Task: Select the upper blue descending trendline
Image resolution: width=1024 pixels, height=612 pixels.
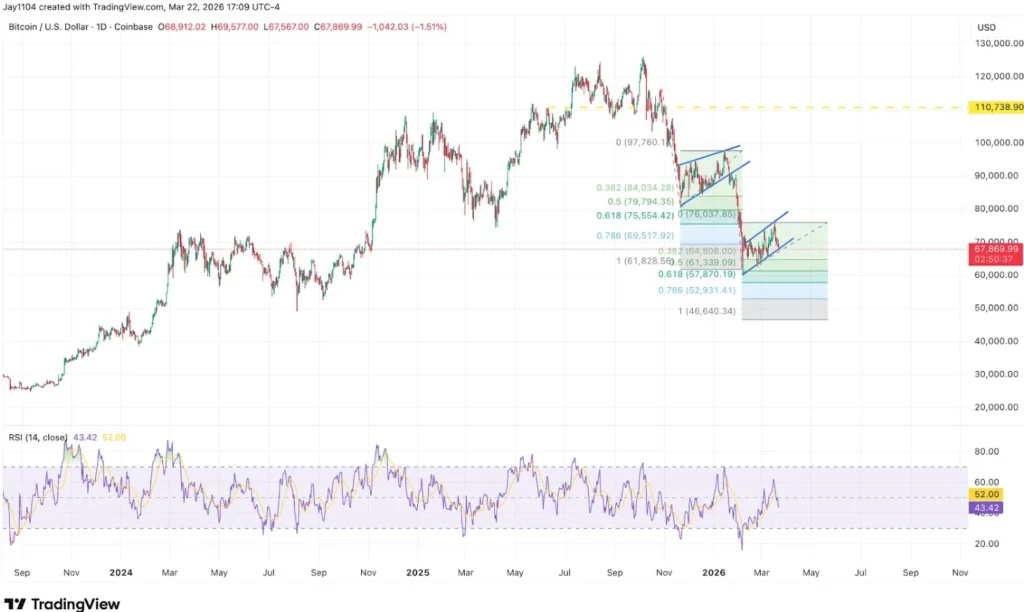Action: 715,155
